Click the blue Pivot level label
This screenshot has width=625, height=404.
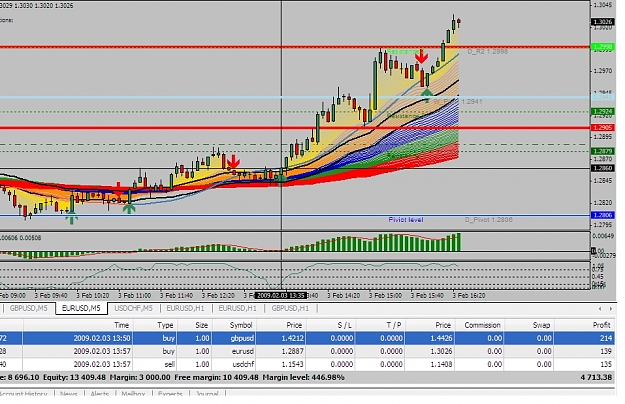(x=406, y=220)
